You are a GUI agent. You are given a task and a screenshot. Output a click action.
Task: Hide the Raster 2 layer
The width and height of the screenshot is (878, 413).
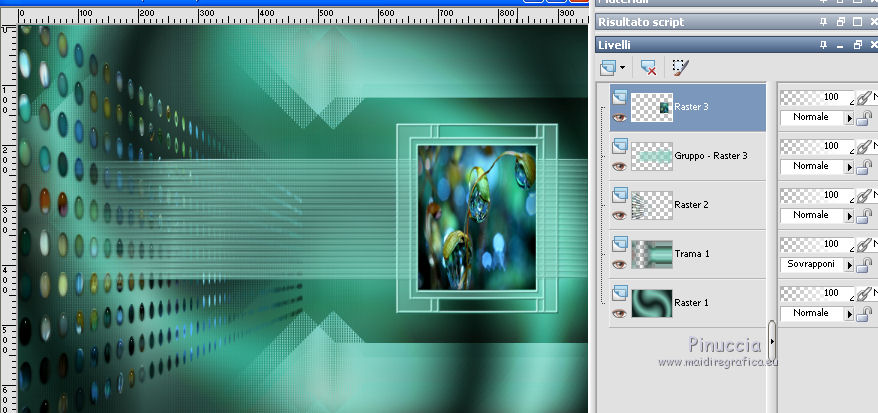pyautogui.click(x=619, y=215)
